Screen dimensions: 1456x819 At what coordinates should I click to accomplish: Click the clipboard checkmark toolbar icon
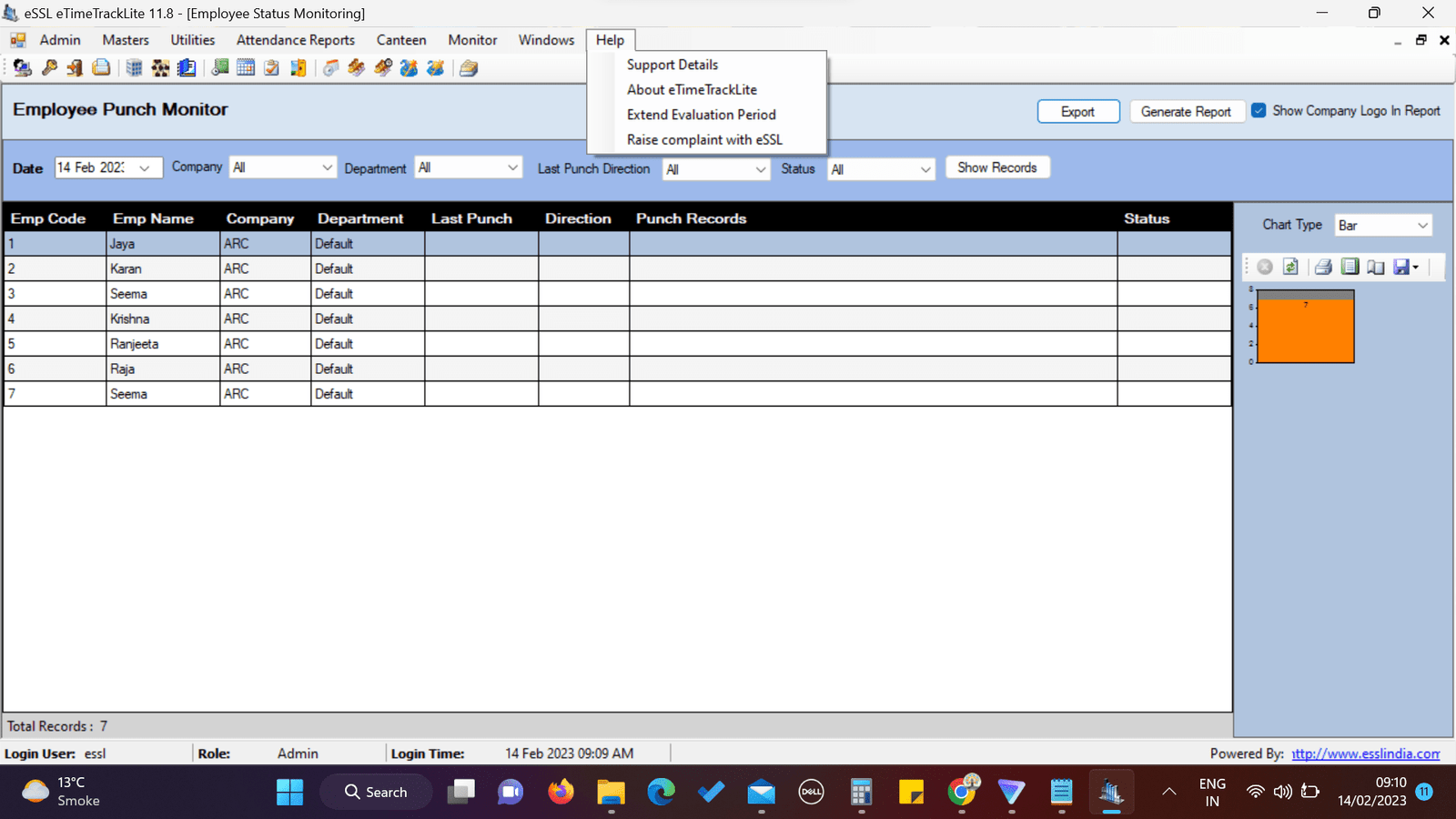[271, 68]
